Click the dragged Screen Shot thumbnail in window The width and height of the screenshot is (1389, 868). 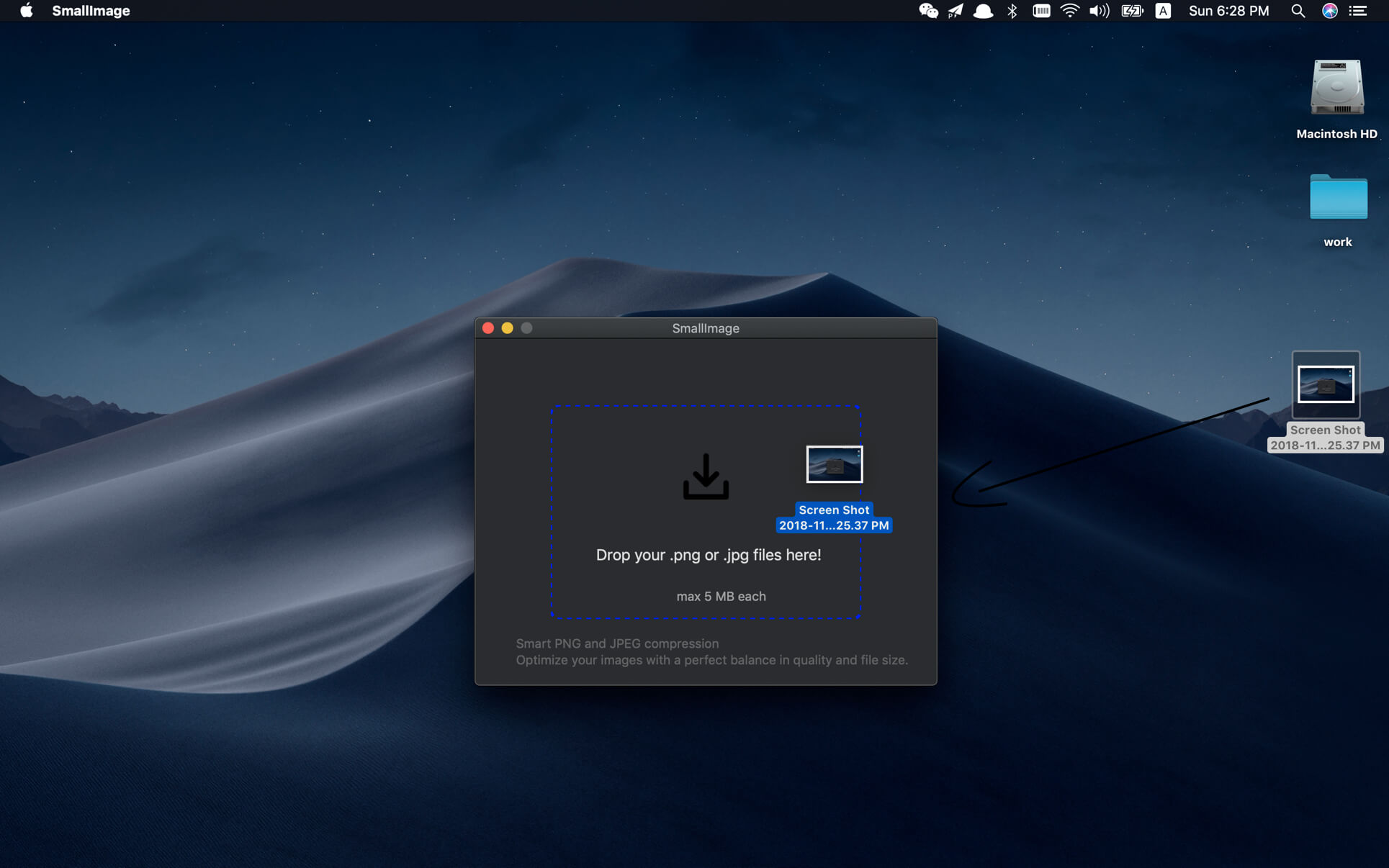point(834,464)
